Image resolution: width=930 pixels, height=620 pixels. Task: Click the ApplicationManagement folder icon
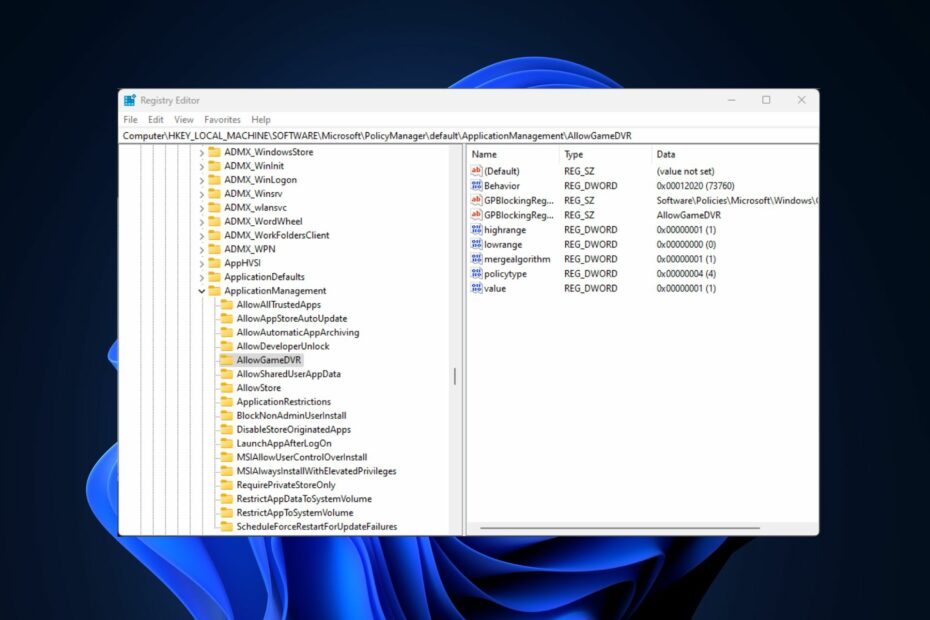coord(214,291)
